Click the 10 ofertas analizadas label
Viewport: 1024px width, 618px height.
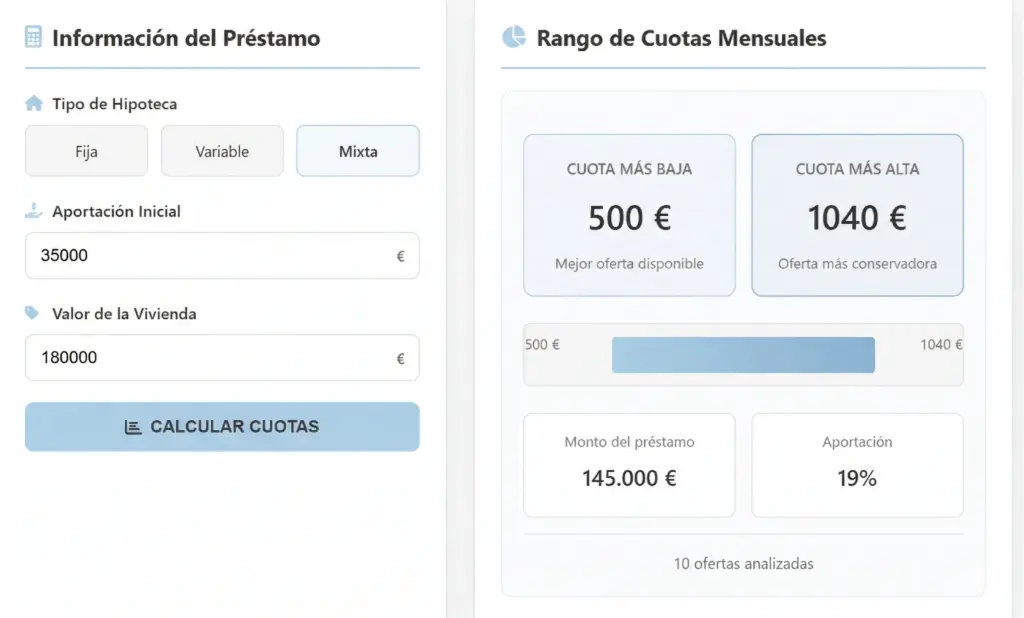(743, 563)
